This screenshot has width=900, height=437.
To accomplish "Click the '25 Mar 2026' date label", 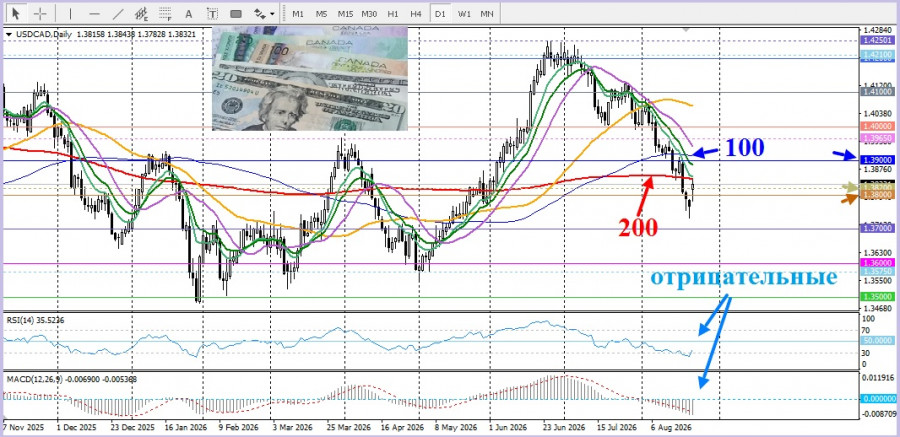I will [x=348, y=428].
